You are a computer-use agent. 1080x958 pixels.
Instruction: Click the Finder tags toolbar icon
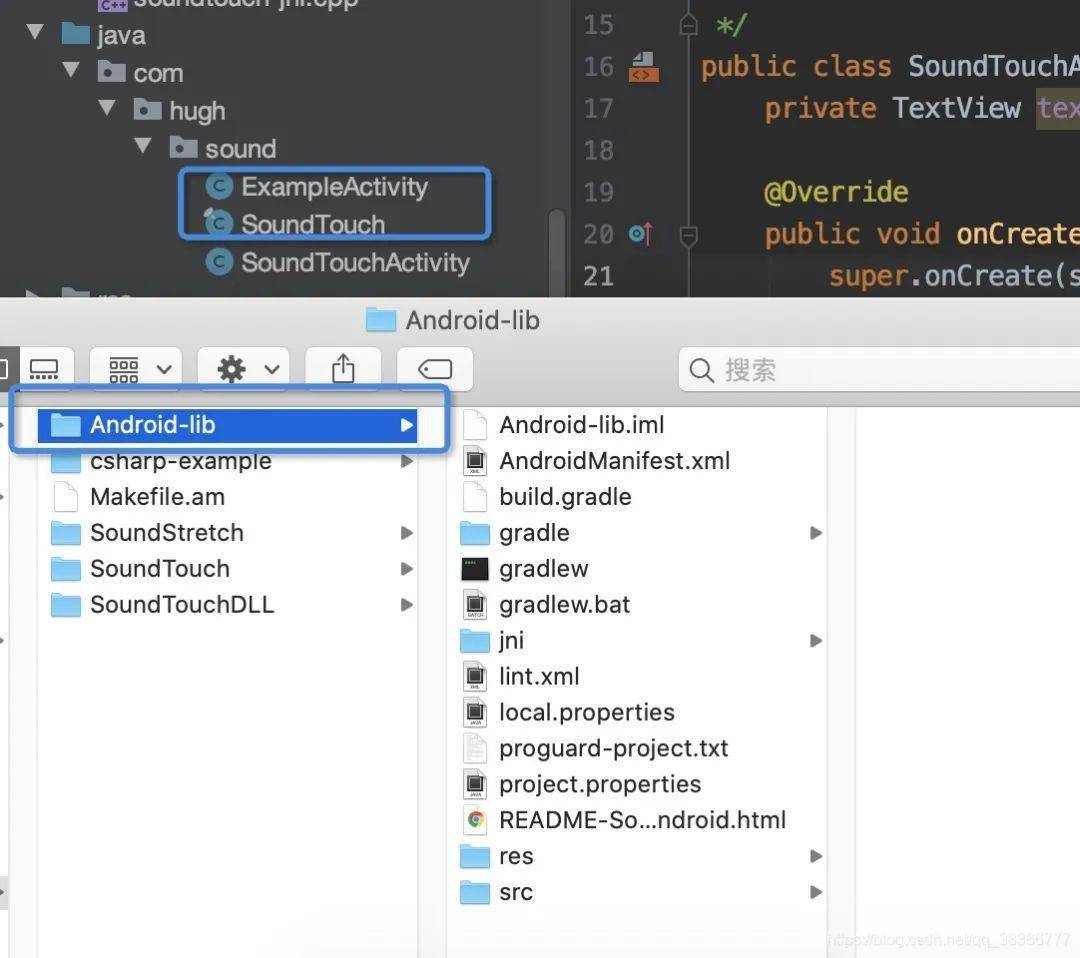click(x=434, y=369)
